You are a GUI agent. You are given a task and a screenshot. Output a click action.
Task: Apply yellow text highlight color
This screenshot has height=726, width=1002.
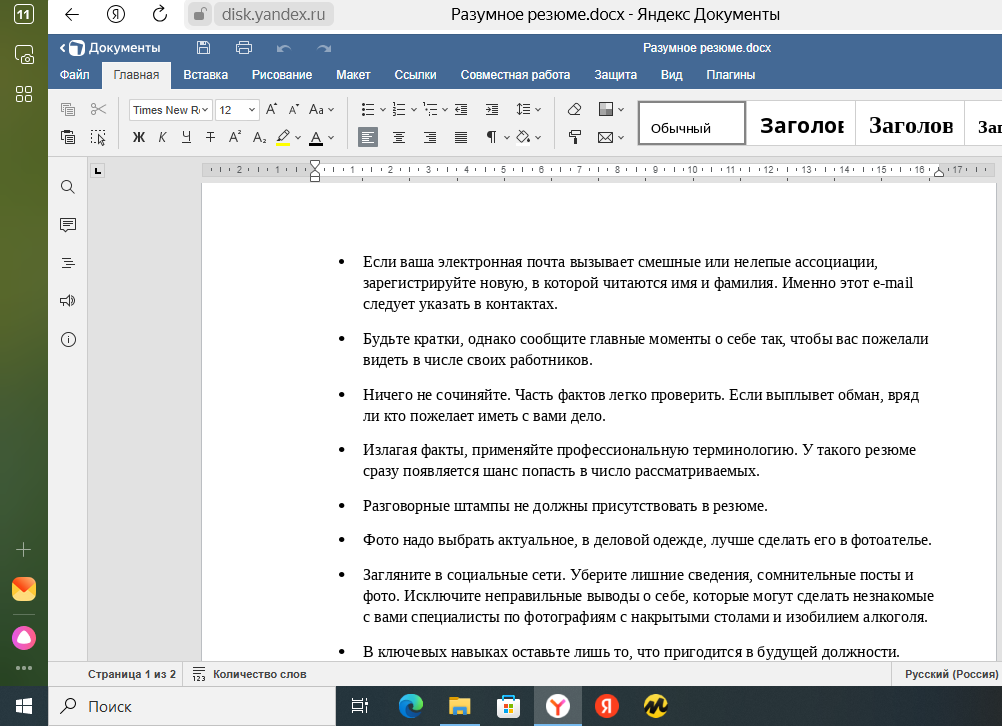tap(283, 137)
